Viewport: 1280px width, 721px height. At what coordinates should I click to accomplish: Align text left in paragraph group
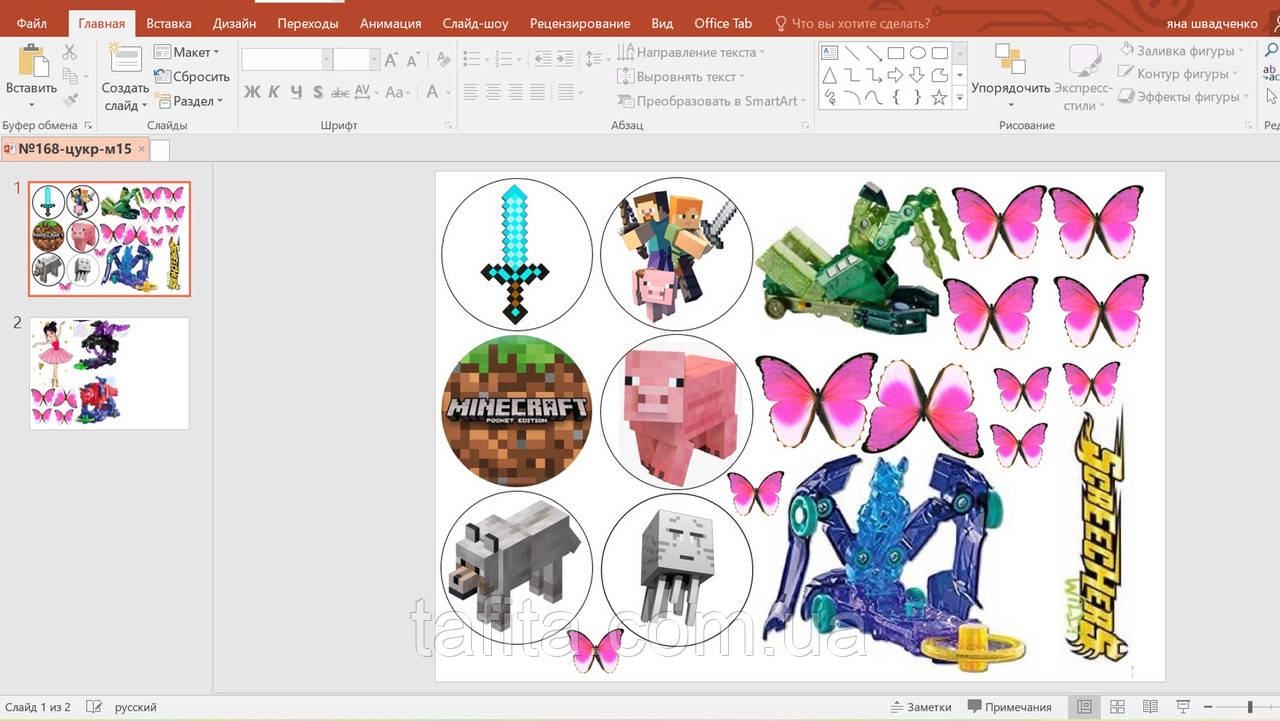tap(472, 92)
